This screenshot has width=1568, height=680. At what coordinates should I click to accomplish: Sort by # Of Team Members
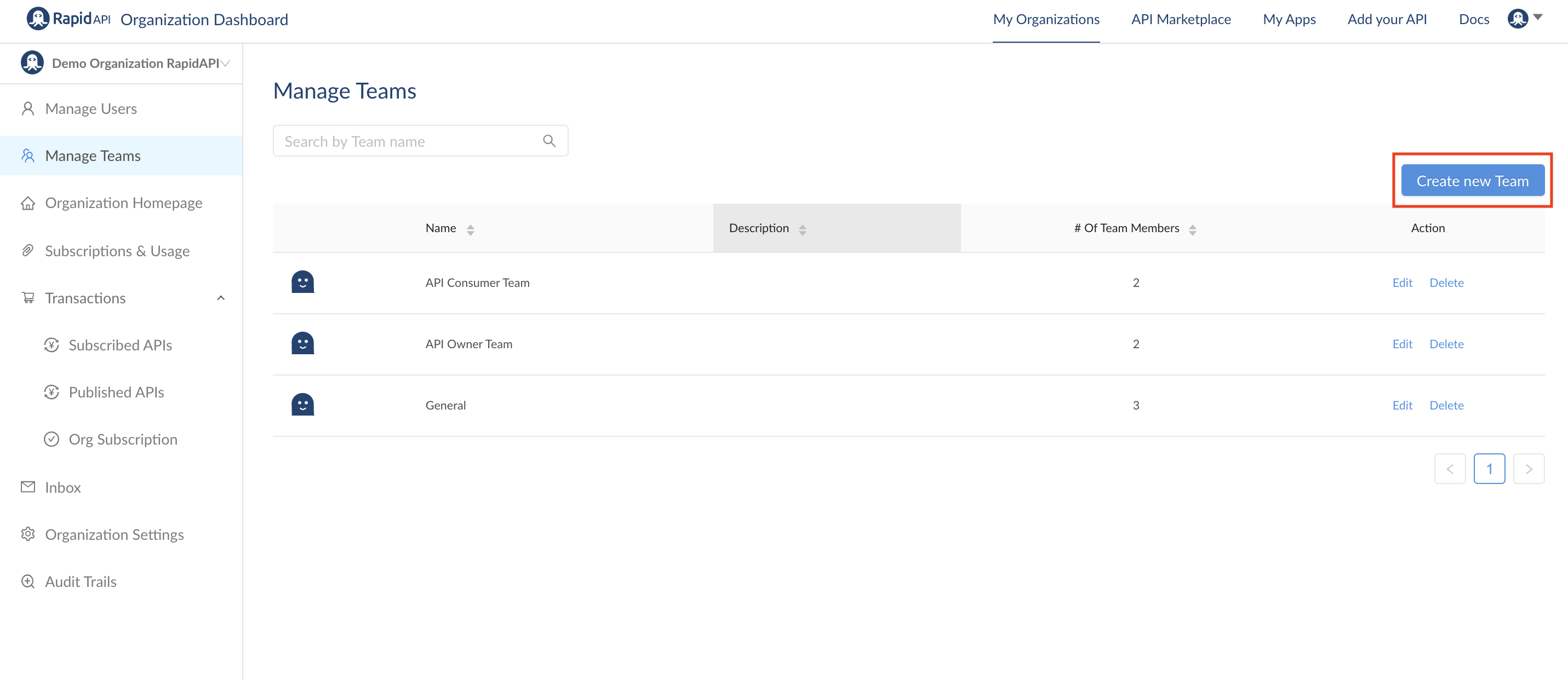(x=1192, y=229)
